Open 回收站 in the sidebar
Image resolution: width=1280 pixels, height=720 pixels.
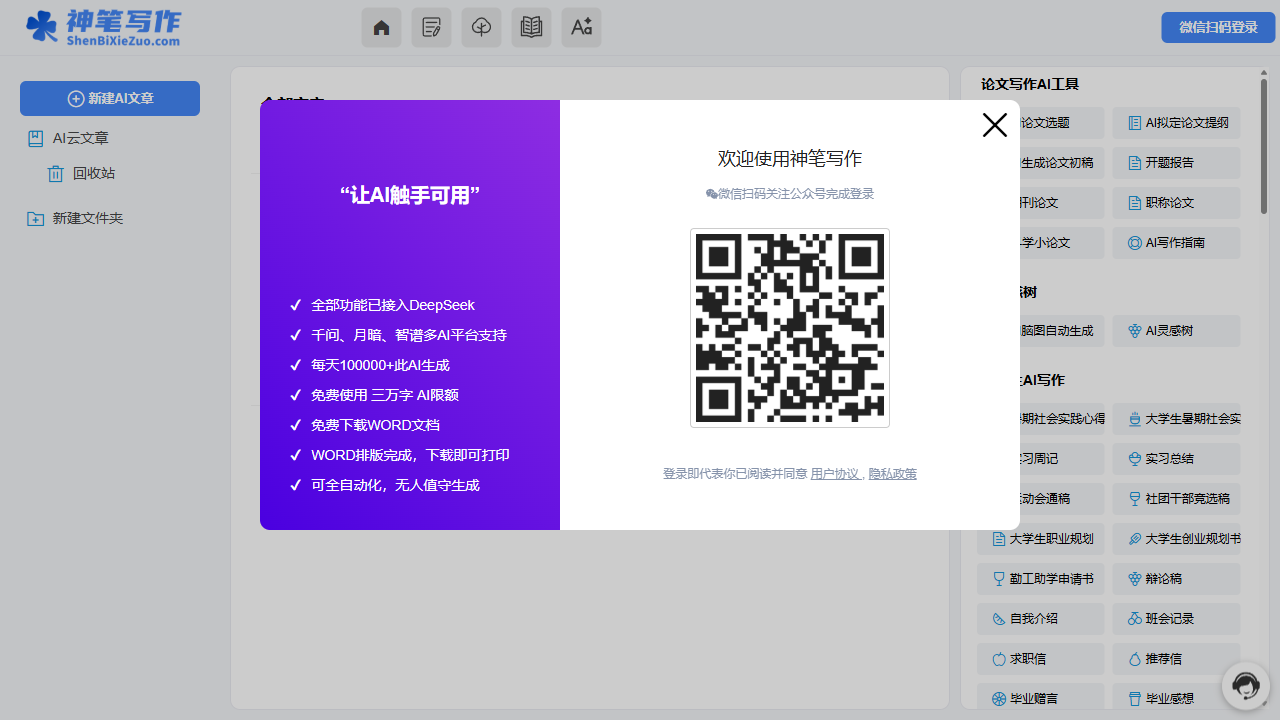pos(93,174)
